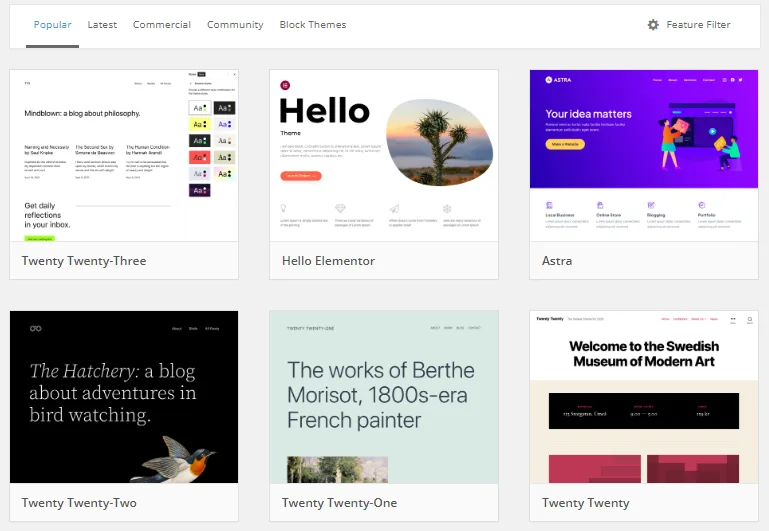Screen dimensions: 769x531
Task: Click the Hello Elementor theme name
Action: [x=328, y=261]
